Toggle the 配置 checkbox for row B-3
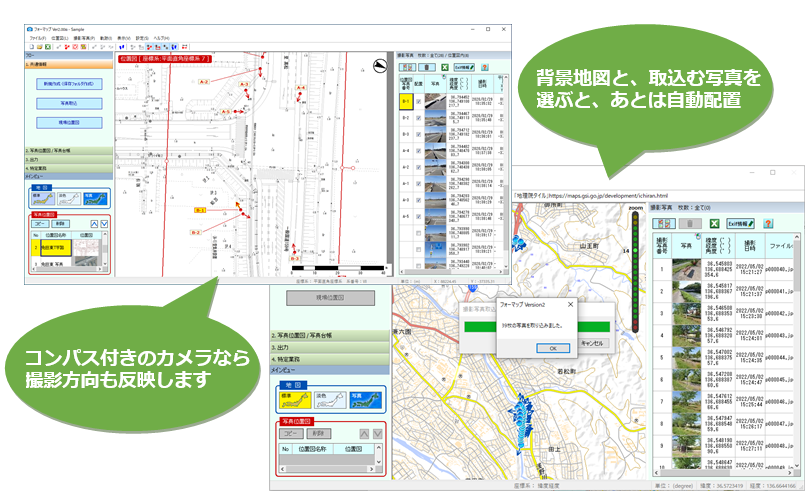 point(418,134)
